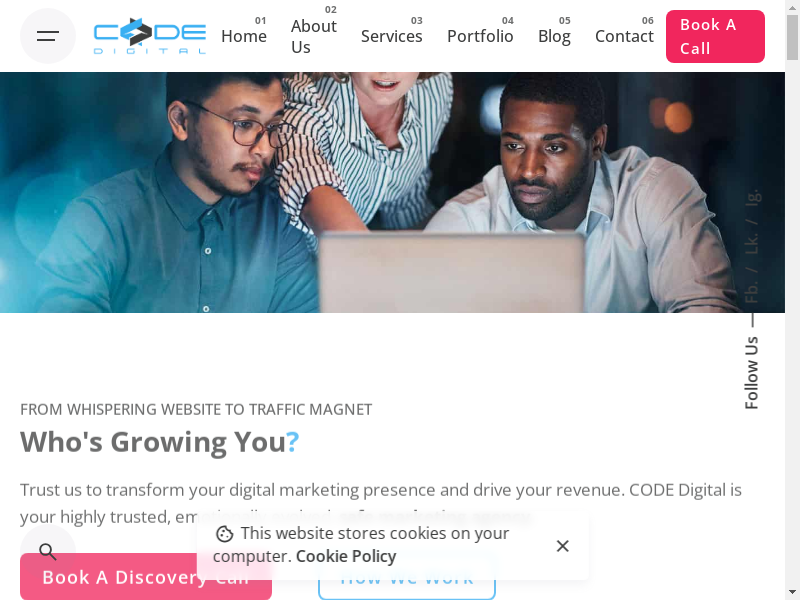Screen dimensions: 800x600
Task: Open the Lk. social link
Action: point(752,243)
